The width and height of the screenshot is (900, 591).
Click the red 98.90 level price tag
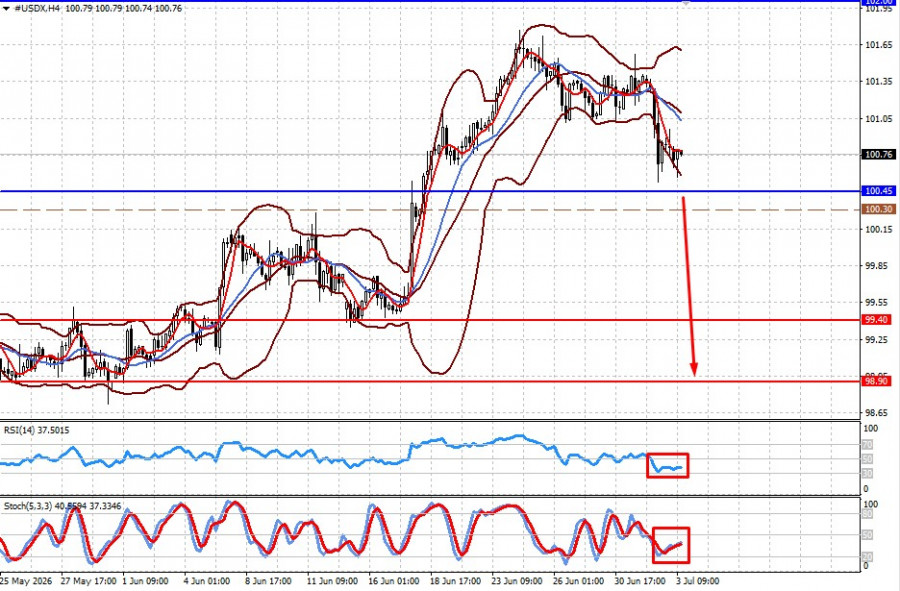click(x=876, y=381)
